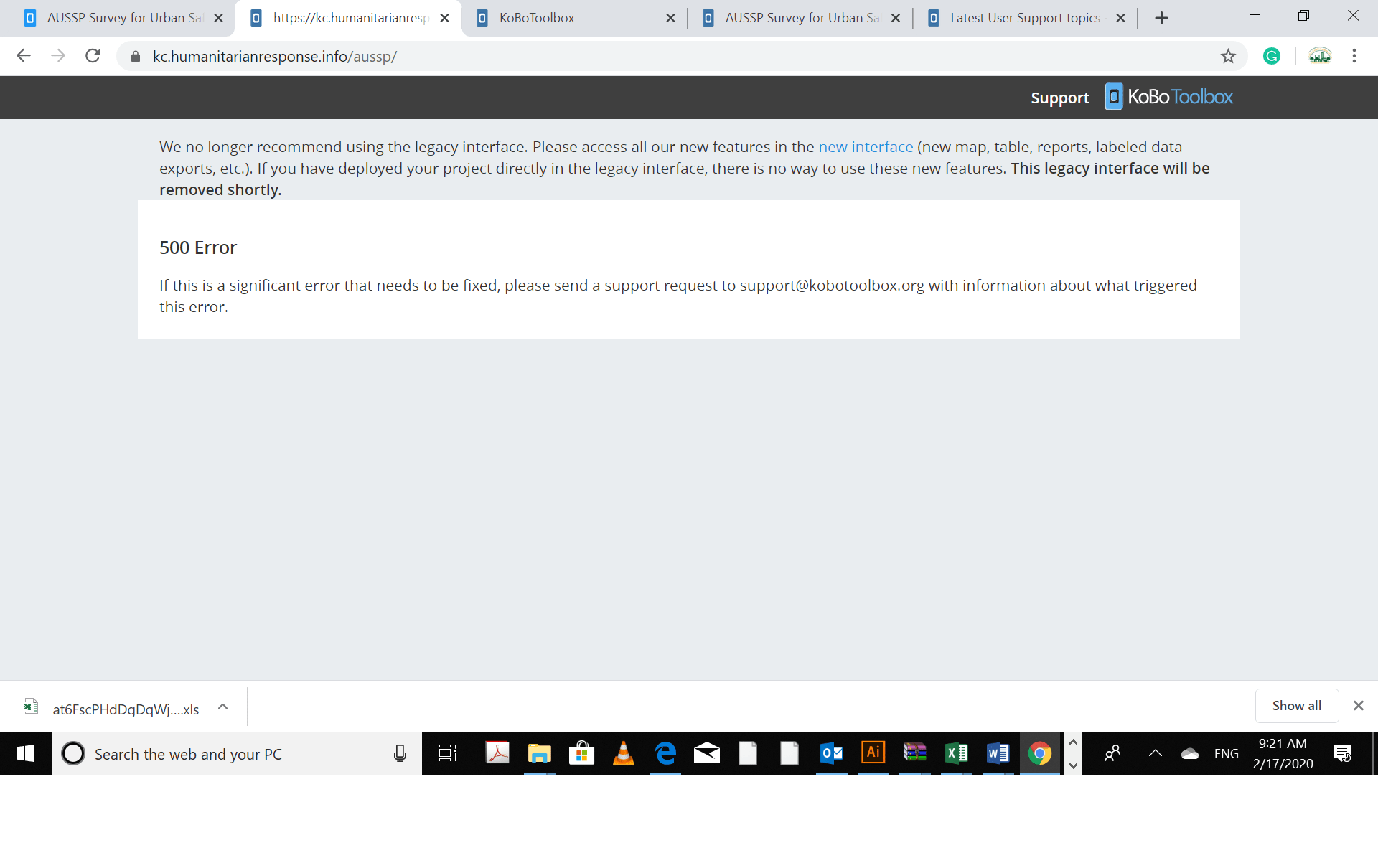The image size is (1378, 868).
Task: Click the browser back arrow
Action: (x=24, y=56)
